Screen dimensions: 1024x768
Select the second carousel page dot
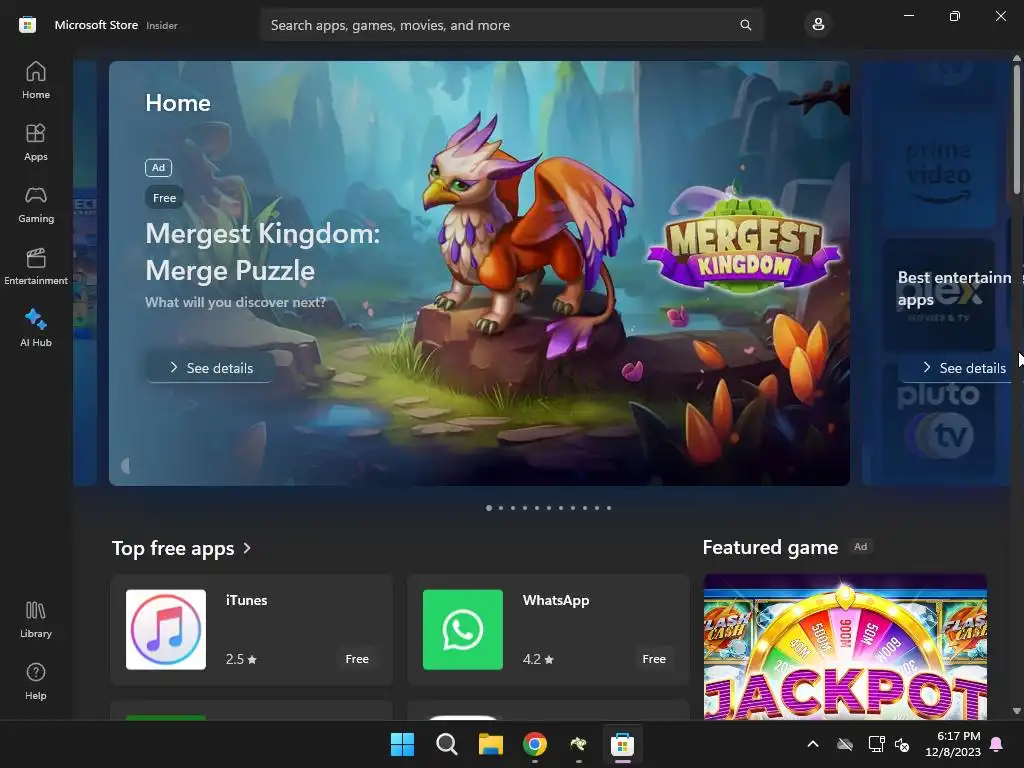(x=501, y=508)
